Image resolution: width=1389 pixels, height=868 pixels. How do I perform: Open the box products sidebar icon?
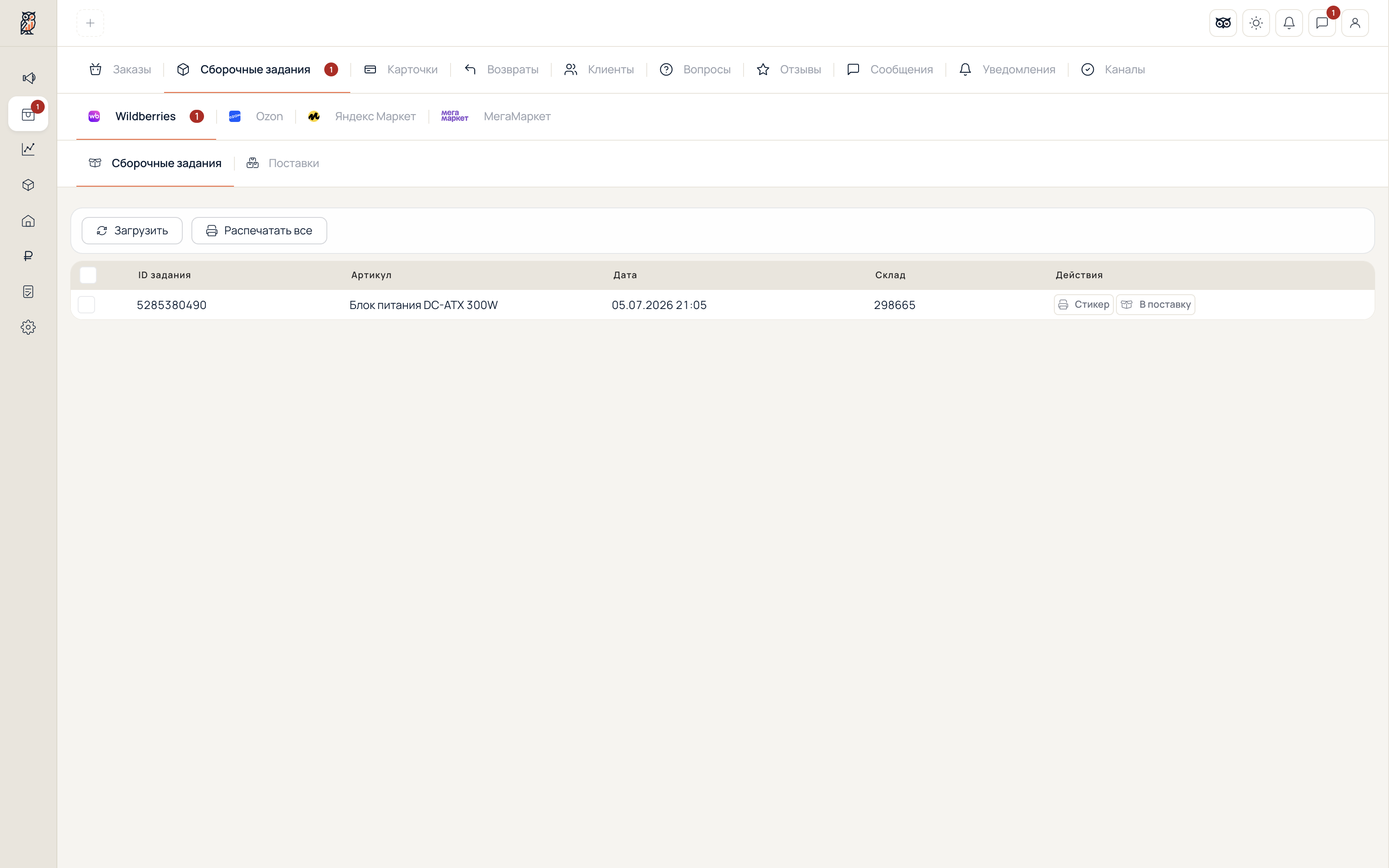tap(28, 185)
